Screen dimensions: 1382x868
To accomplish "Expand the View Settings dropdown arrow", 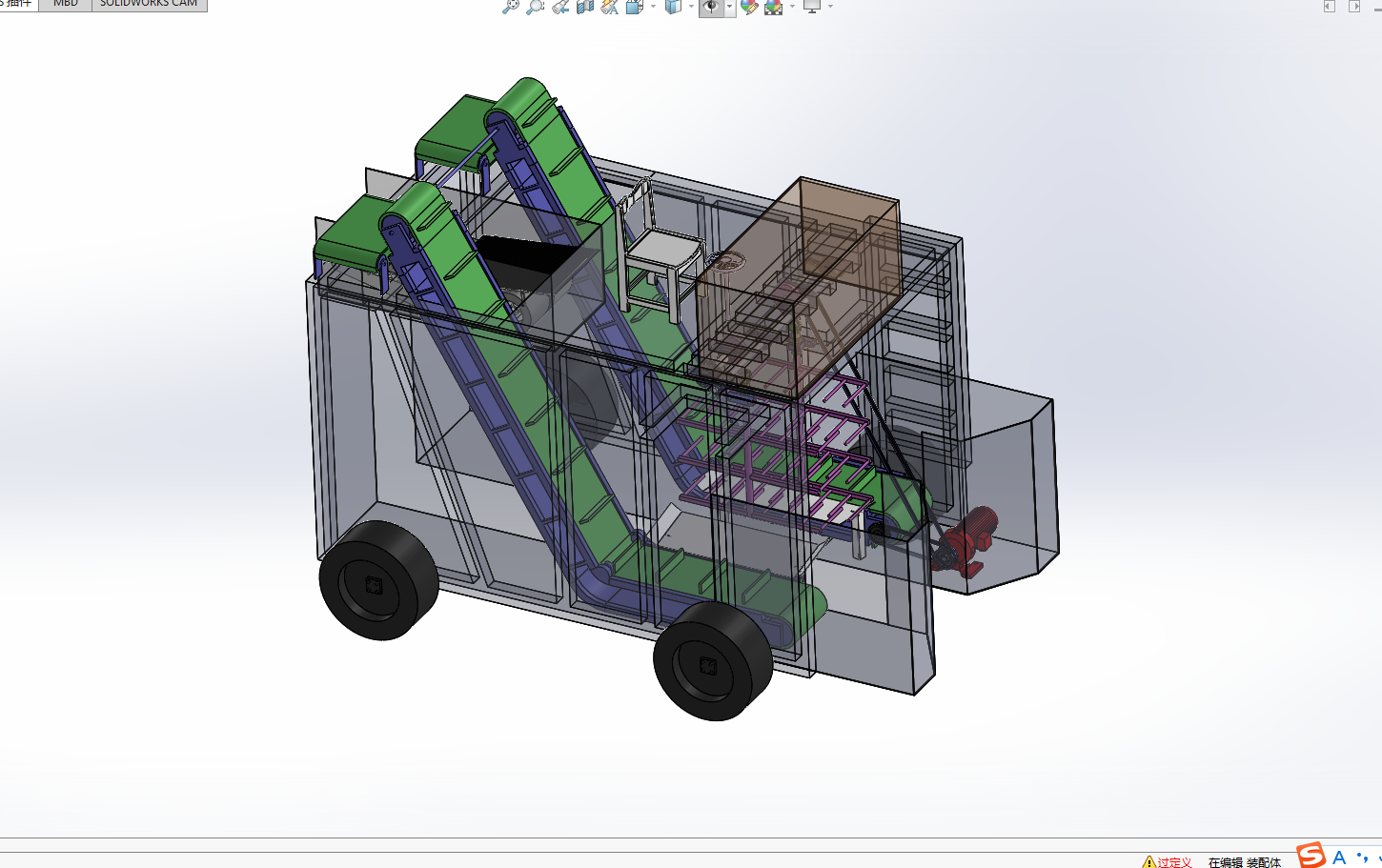I will [x=830, y=7].
